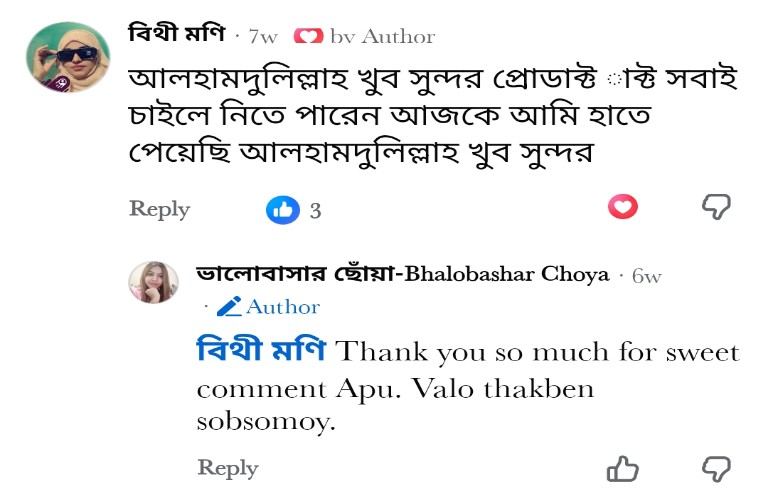View the 3 reactions count
This screenshot has height=498, width=768.
[315, 211]
